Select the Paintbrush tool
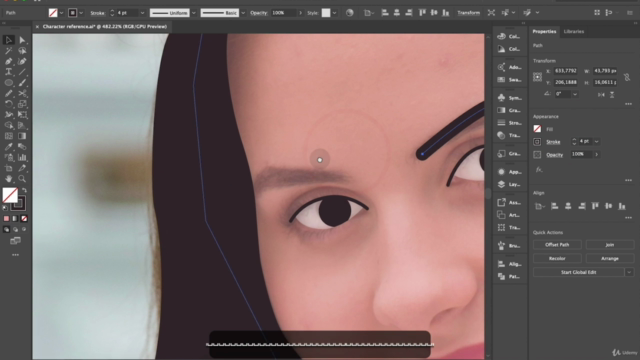 [x=22, y=82]
